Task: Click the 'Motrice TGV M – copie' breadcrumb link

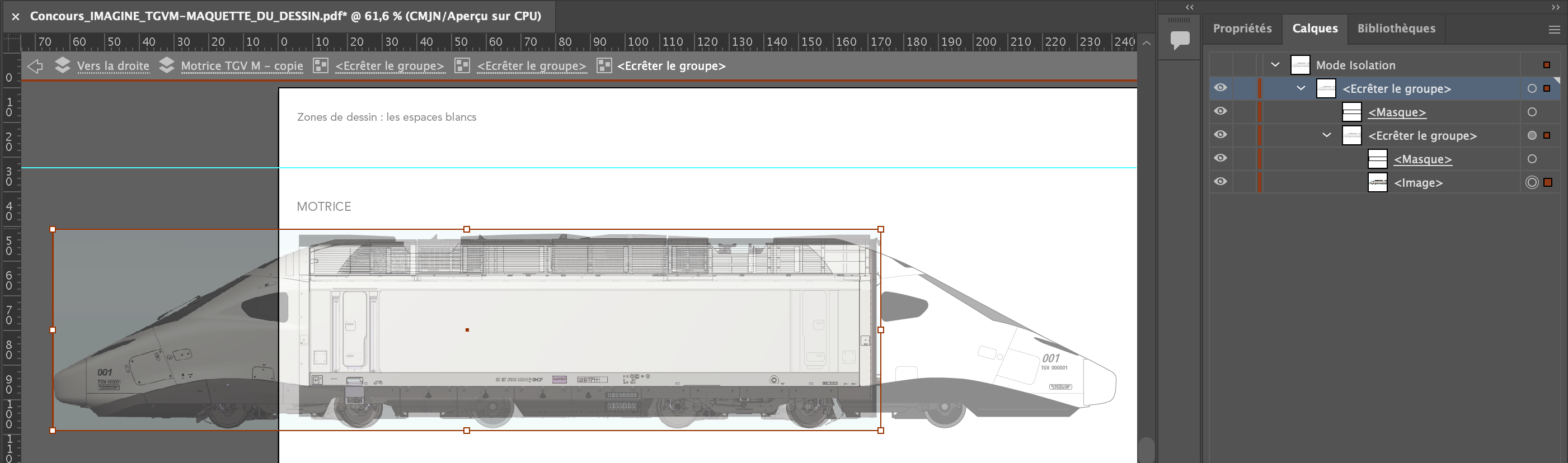Action: click(242, 66)
